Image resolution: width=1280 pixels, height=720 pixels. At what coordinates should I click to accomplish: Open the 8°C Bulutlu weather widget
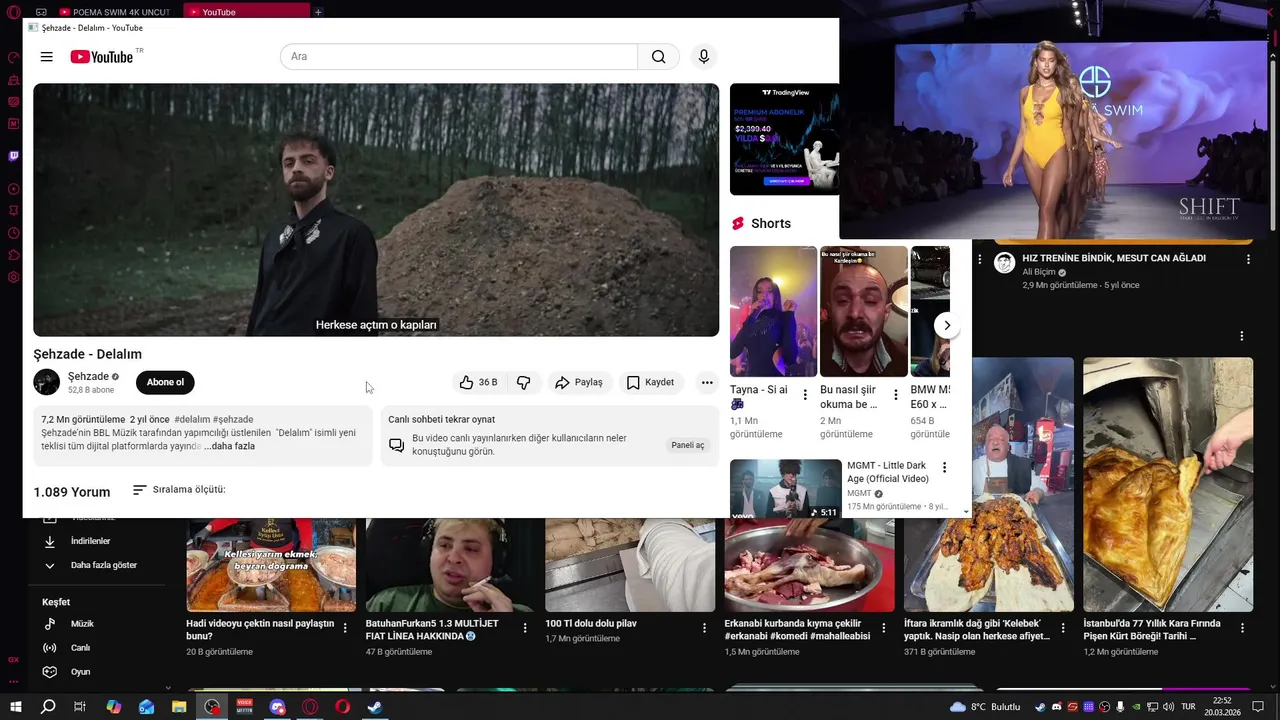(x=985, y=707)
